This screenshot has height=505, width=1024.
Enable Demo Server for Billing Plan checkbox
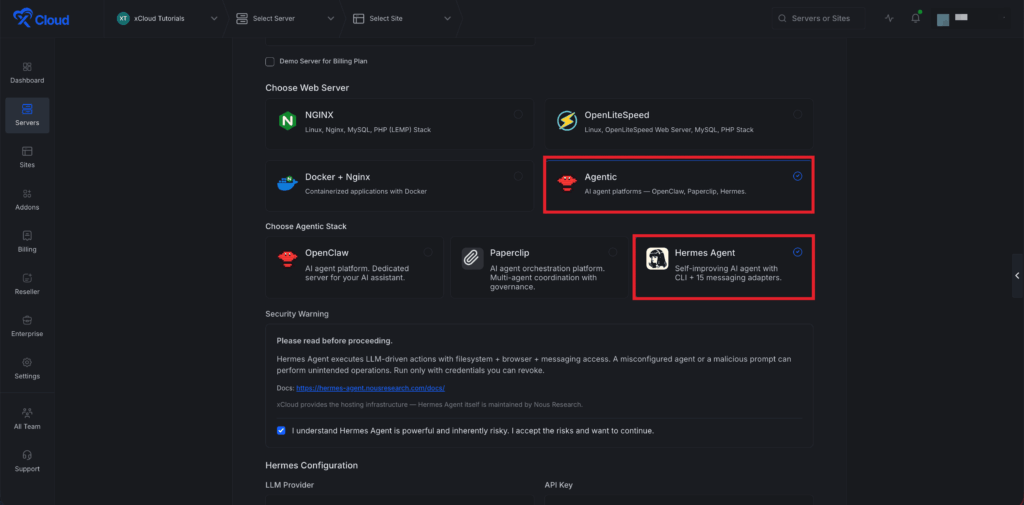pos(270,61)
